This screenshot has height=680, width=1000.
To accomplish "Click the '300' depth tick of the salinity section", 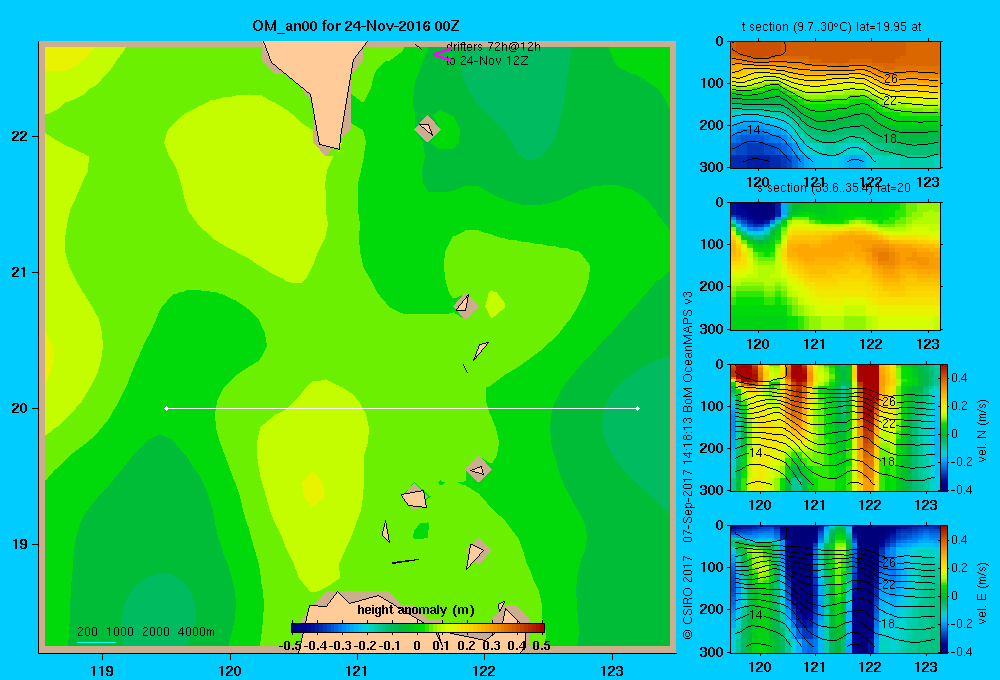I will click(712, 329).
